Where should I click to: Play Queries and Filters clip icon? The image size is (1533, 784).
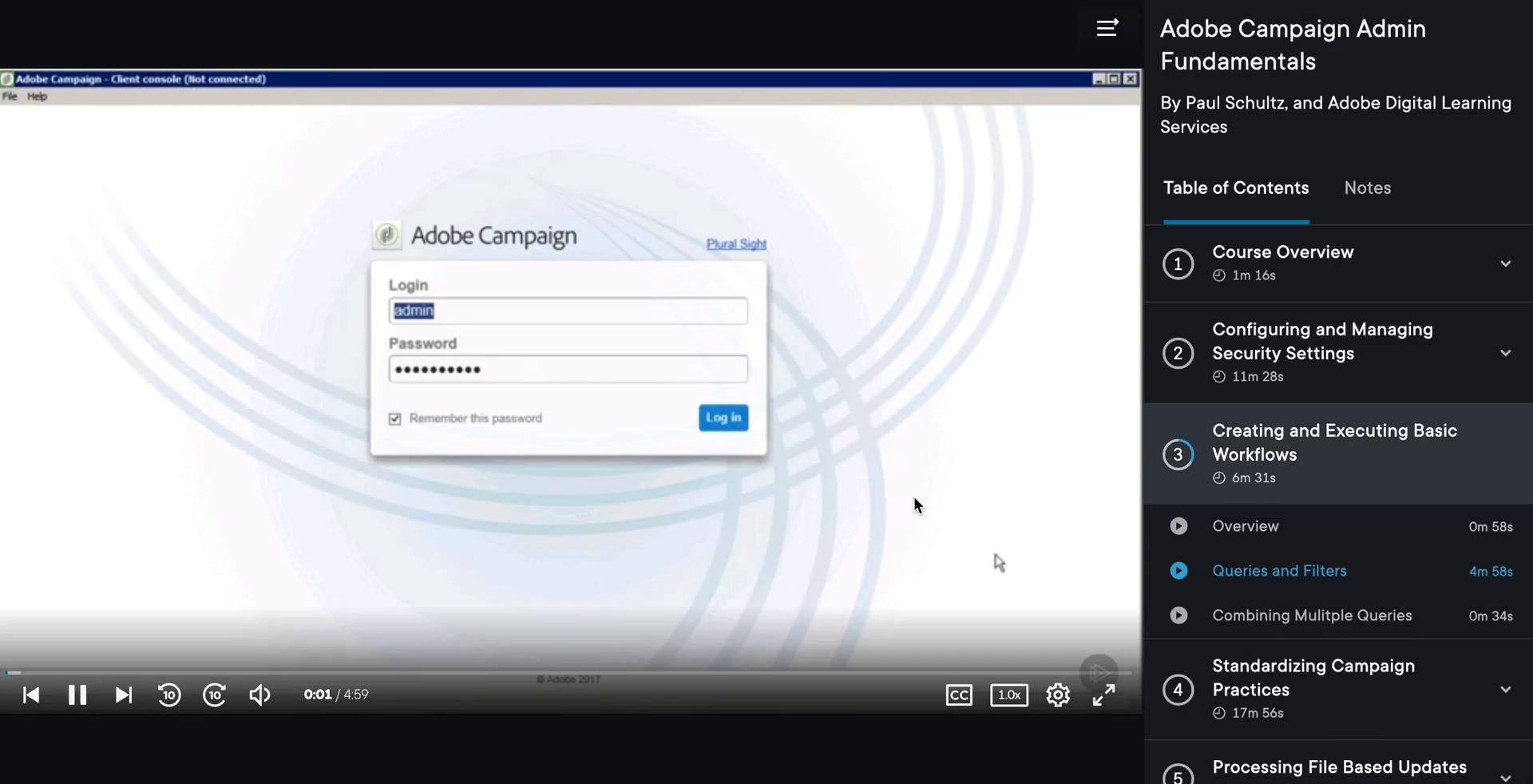point(1178,571)
